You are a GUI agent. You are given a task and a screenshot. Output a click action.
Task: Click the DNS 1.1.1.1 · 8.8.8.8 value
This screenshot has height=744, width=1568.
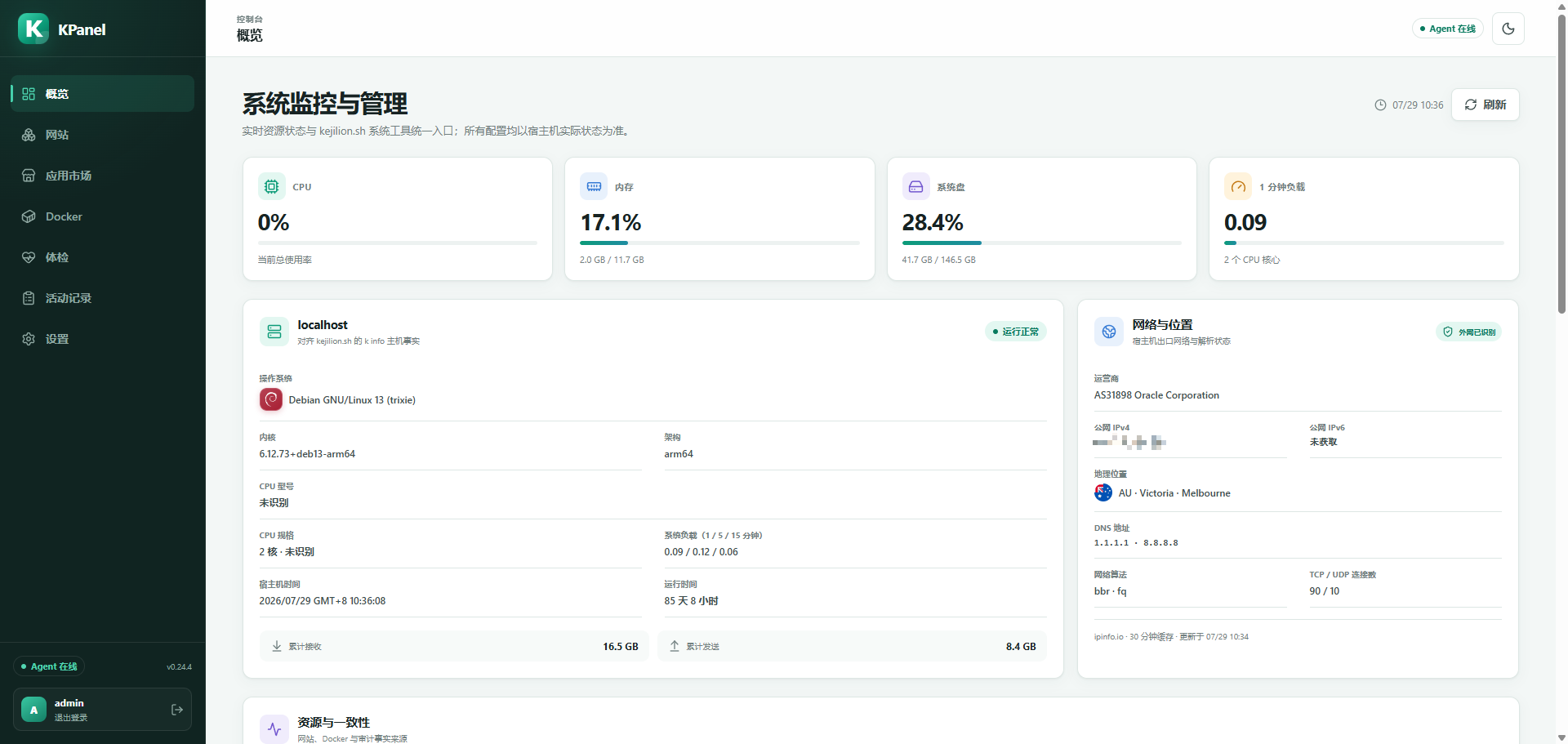pyautogui.click(x=1136, y=542)
